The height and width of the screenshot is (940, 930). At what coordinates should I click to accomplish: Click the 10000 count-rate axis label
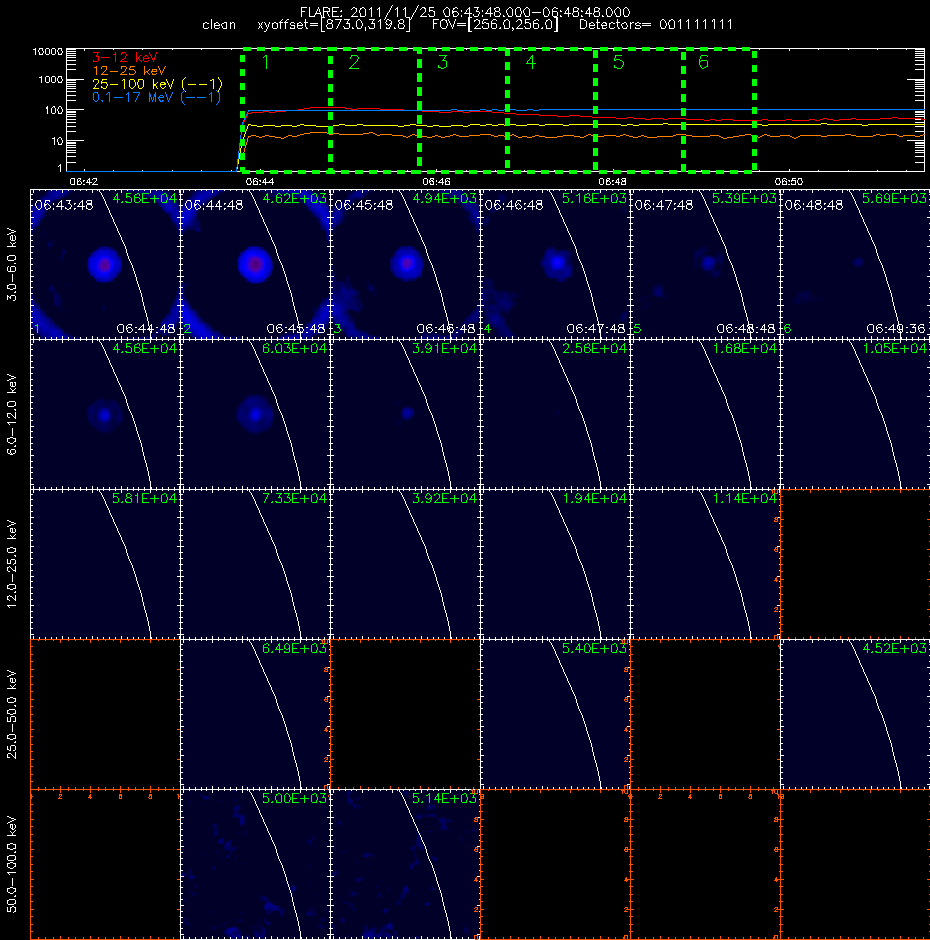(x=48, y=52)
